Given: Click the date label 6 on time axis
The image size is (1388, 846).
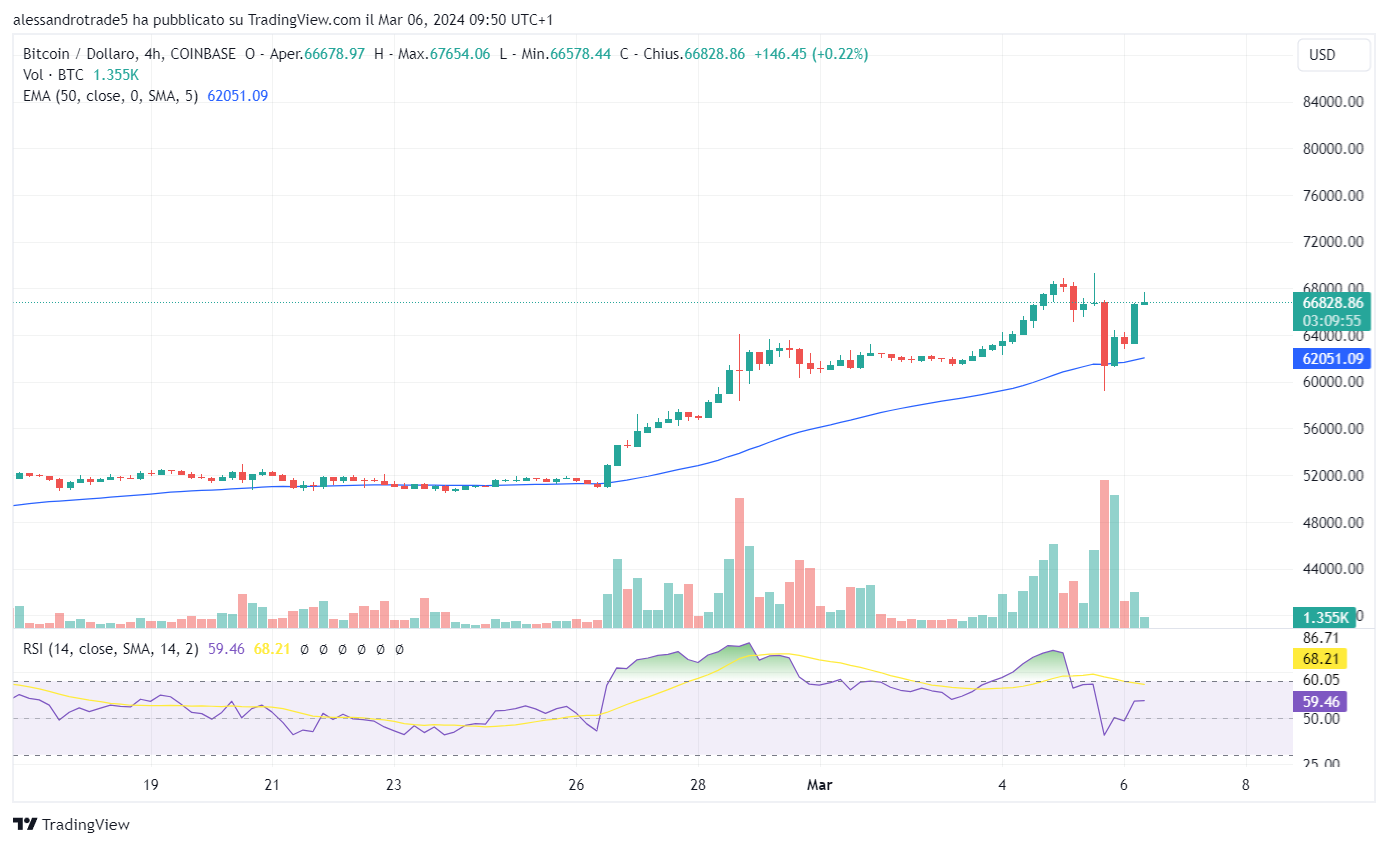Looking at the screenshot, I should [x=1124, y=785].
